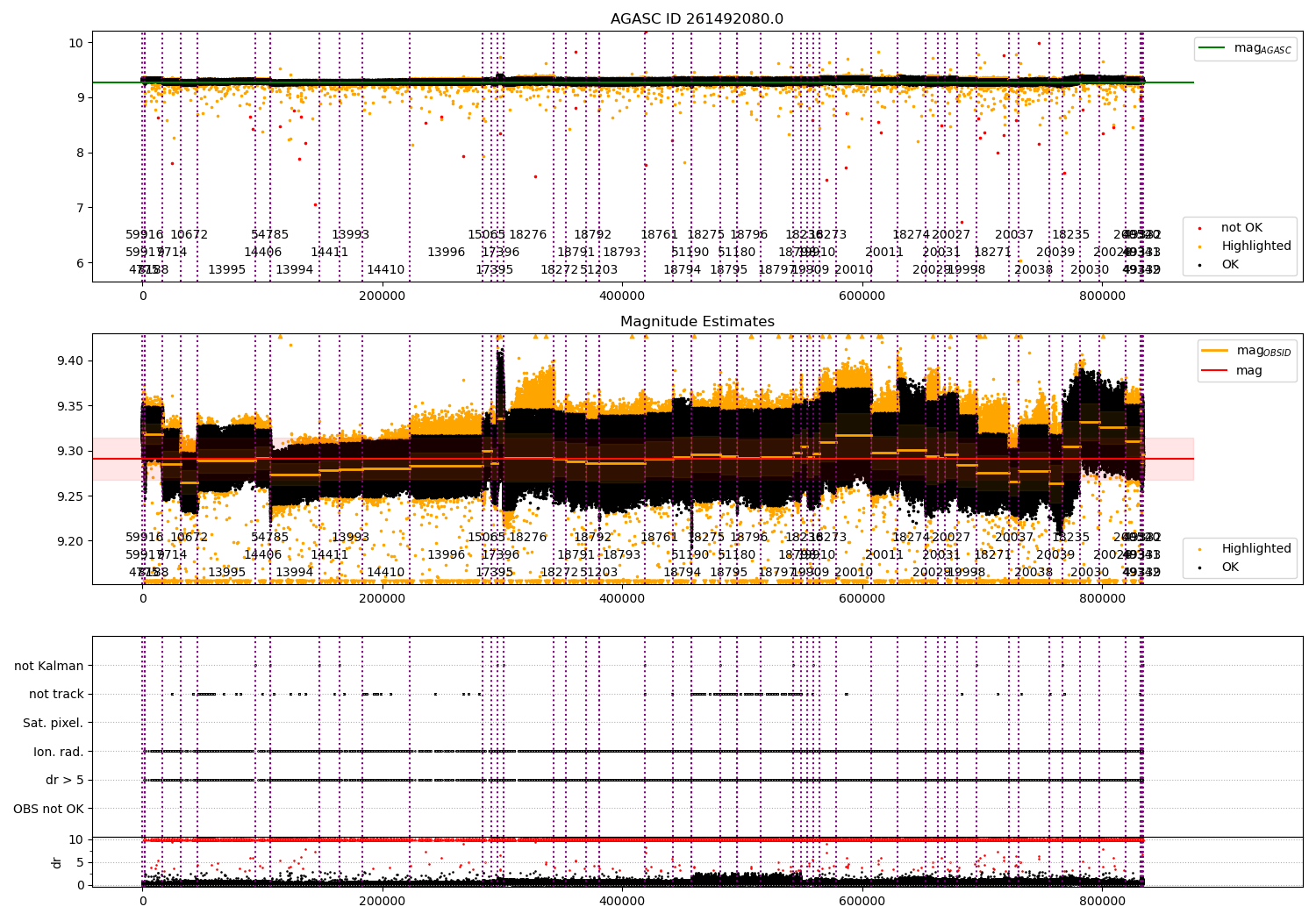Click x-tick '200000' under the top plot
The image size is (1316, 921).
[x=383, y=296]
